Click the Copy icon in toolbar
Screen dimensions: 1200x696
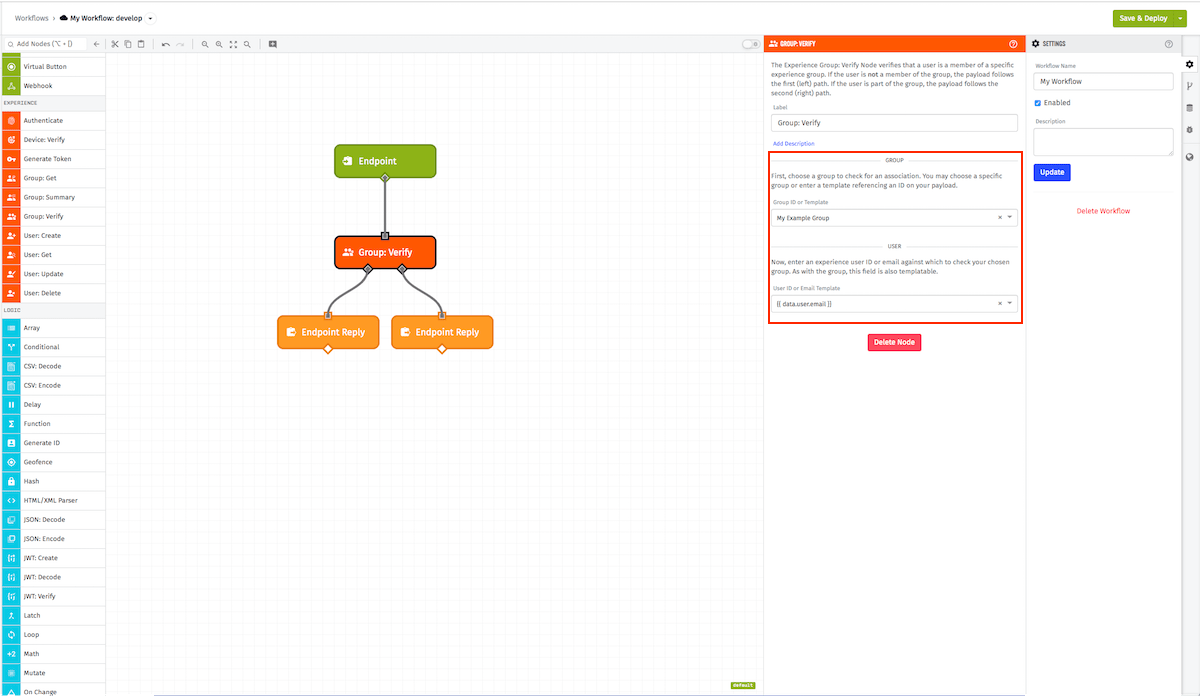pyautogui.click(x=128, y=44)
